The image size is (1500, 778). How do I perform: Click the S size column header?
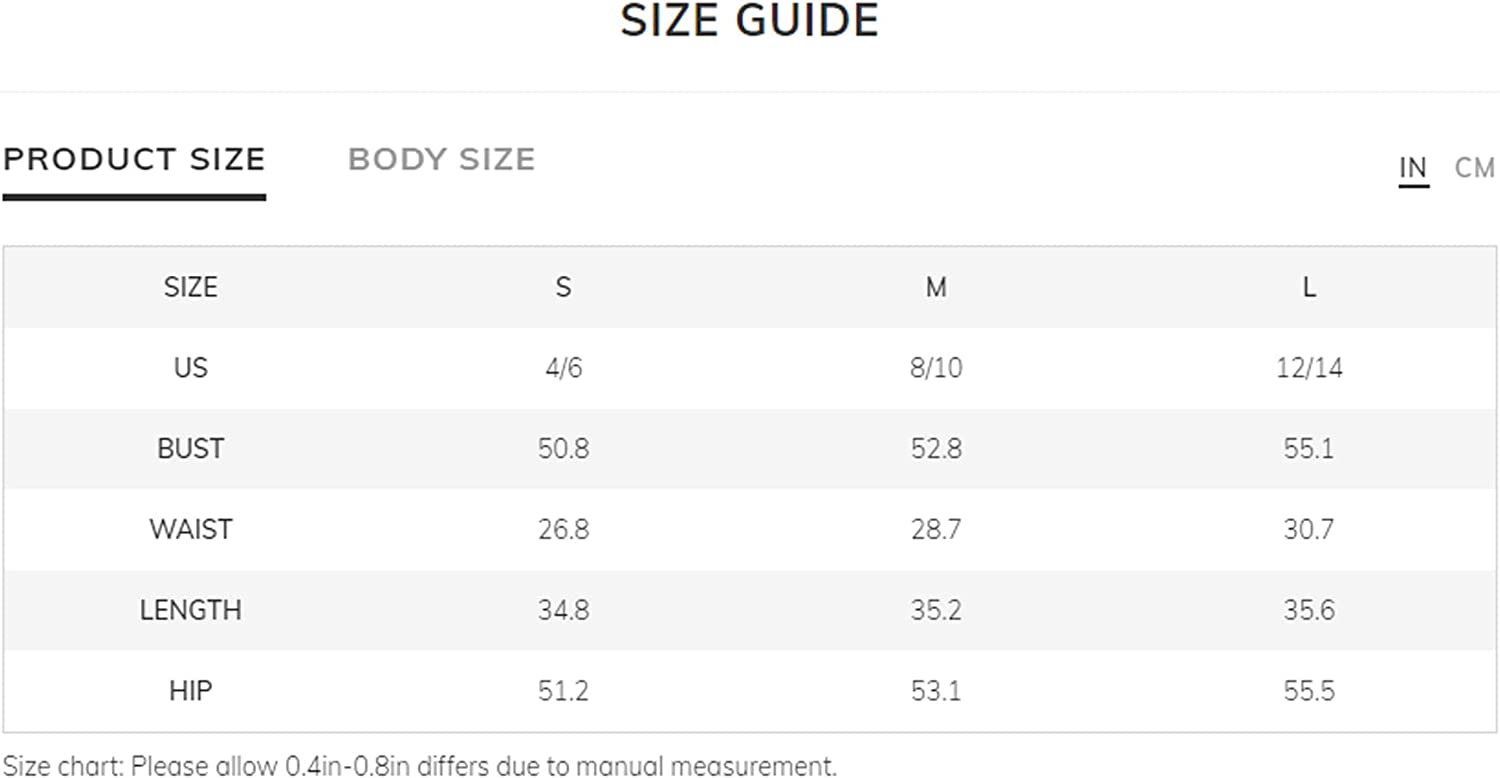click(563, 288)
